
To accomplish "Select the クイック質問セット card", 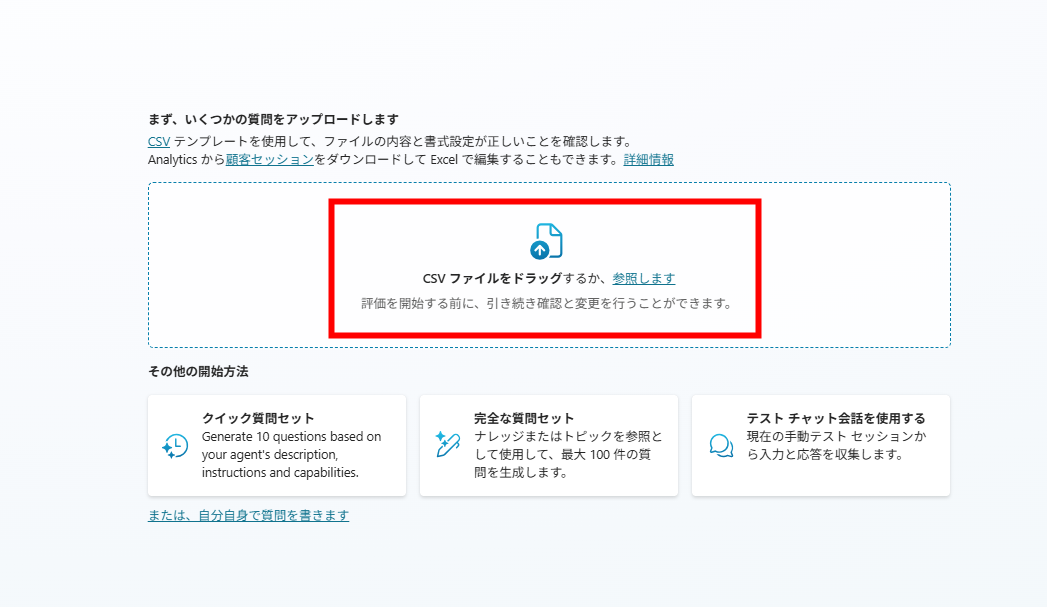I will 277,445.
